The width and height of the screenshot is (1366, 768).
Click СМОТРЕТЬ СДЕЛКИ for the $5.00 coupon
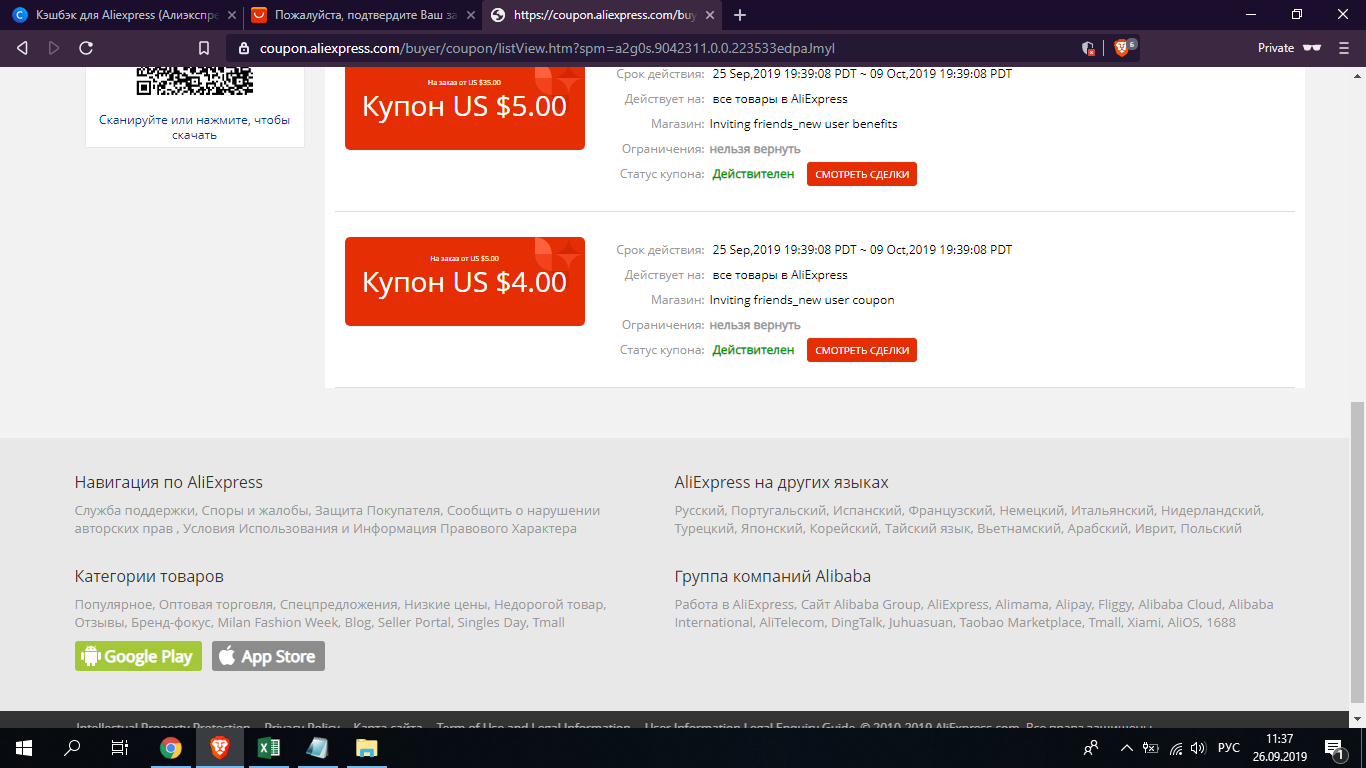[x=862, y=174]
